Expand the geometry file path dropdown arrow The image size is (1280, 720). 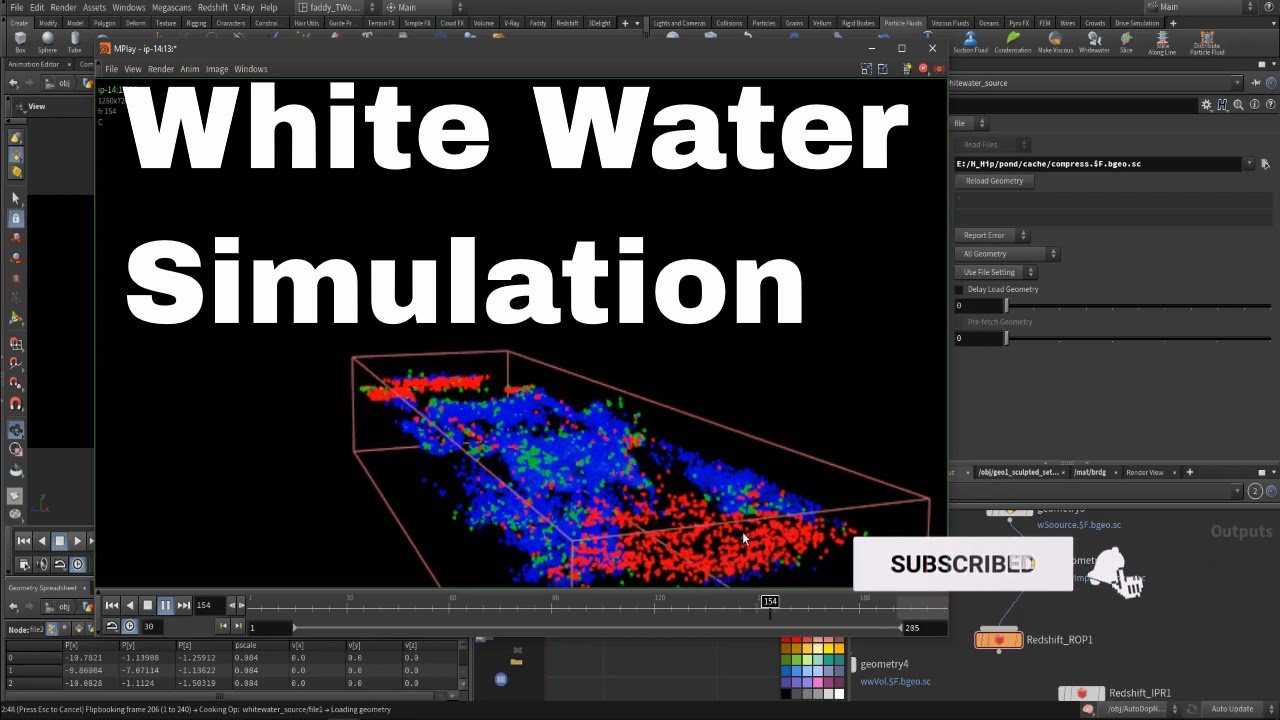pos(1249,164)
